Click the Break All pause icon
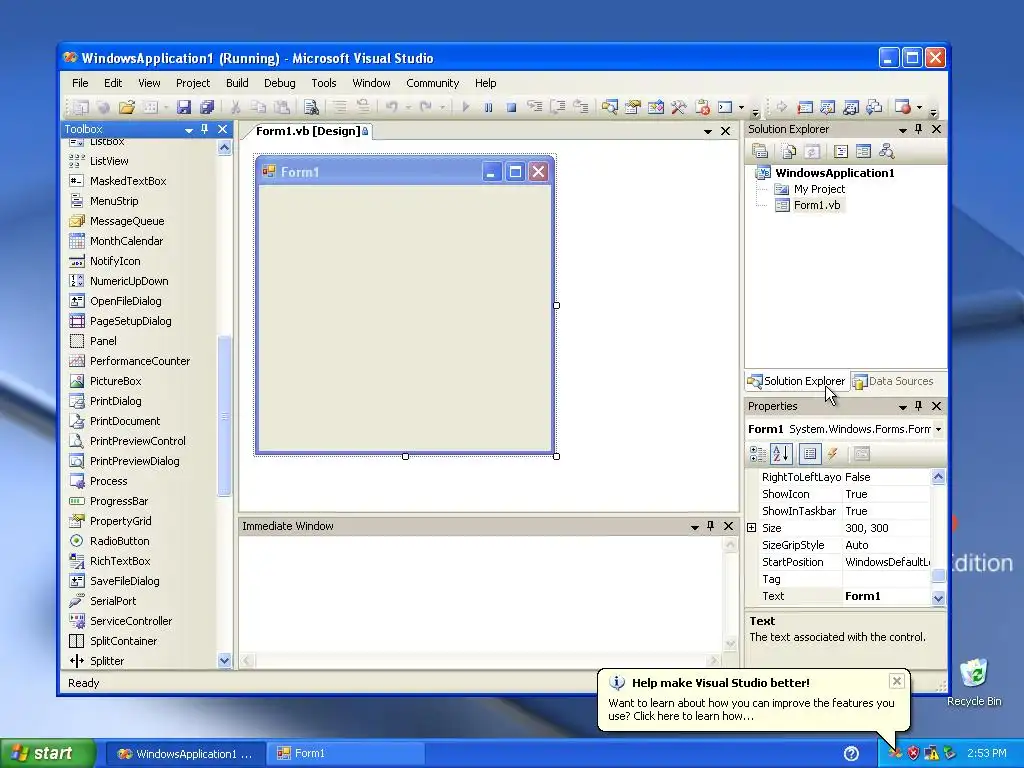 488,107
